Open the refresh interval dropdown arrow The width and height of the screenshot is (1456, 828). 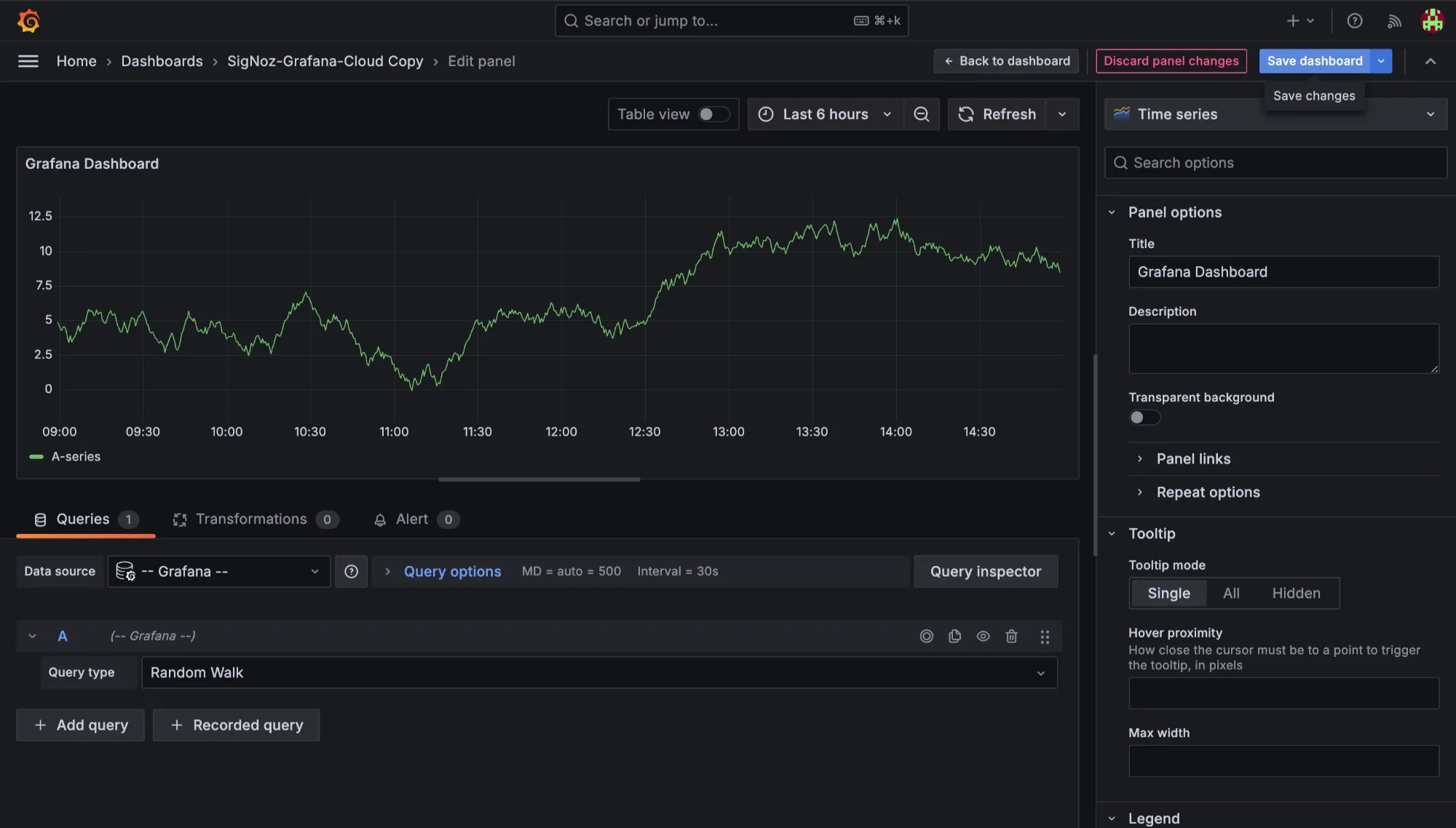click(x=1062, y=114)
